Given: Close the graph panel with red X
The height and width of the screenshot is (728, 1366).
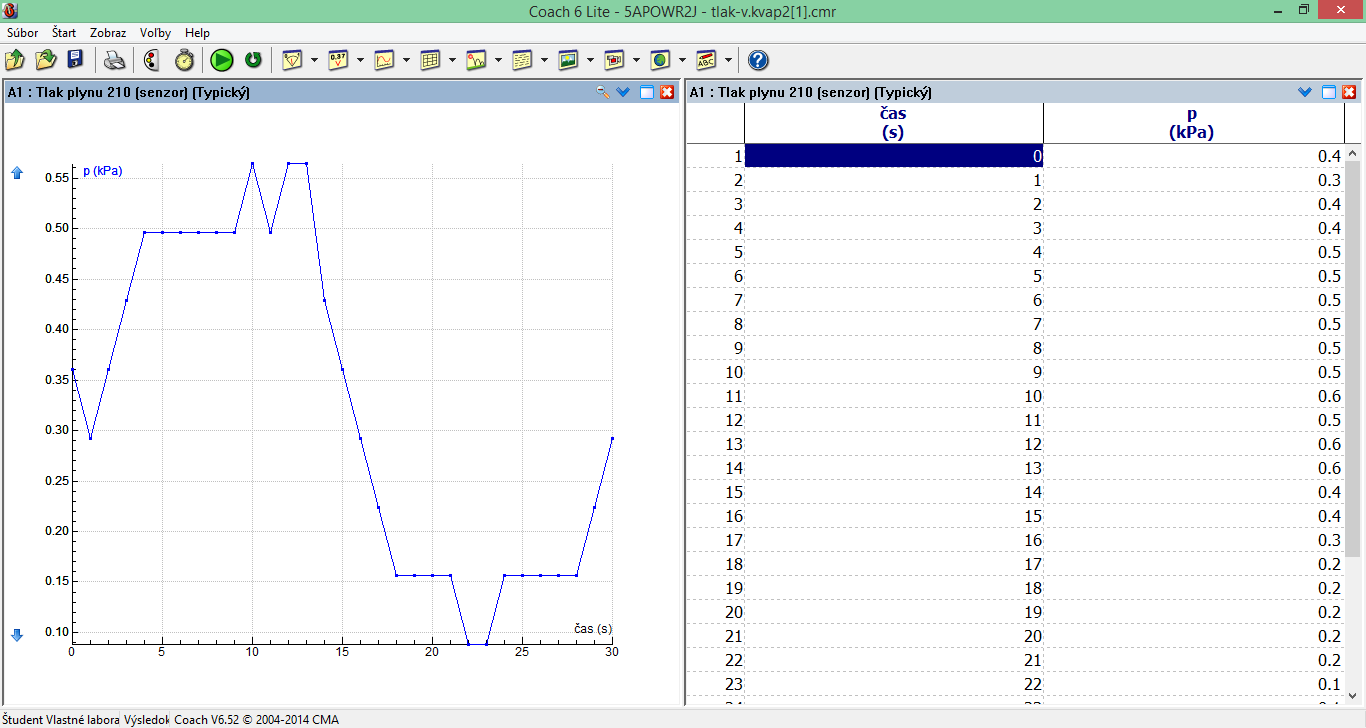Looking at the screenshot, I should (x=667, y=92).
